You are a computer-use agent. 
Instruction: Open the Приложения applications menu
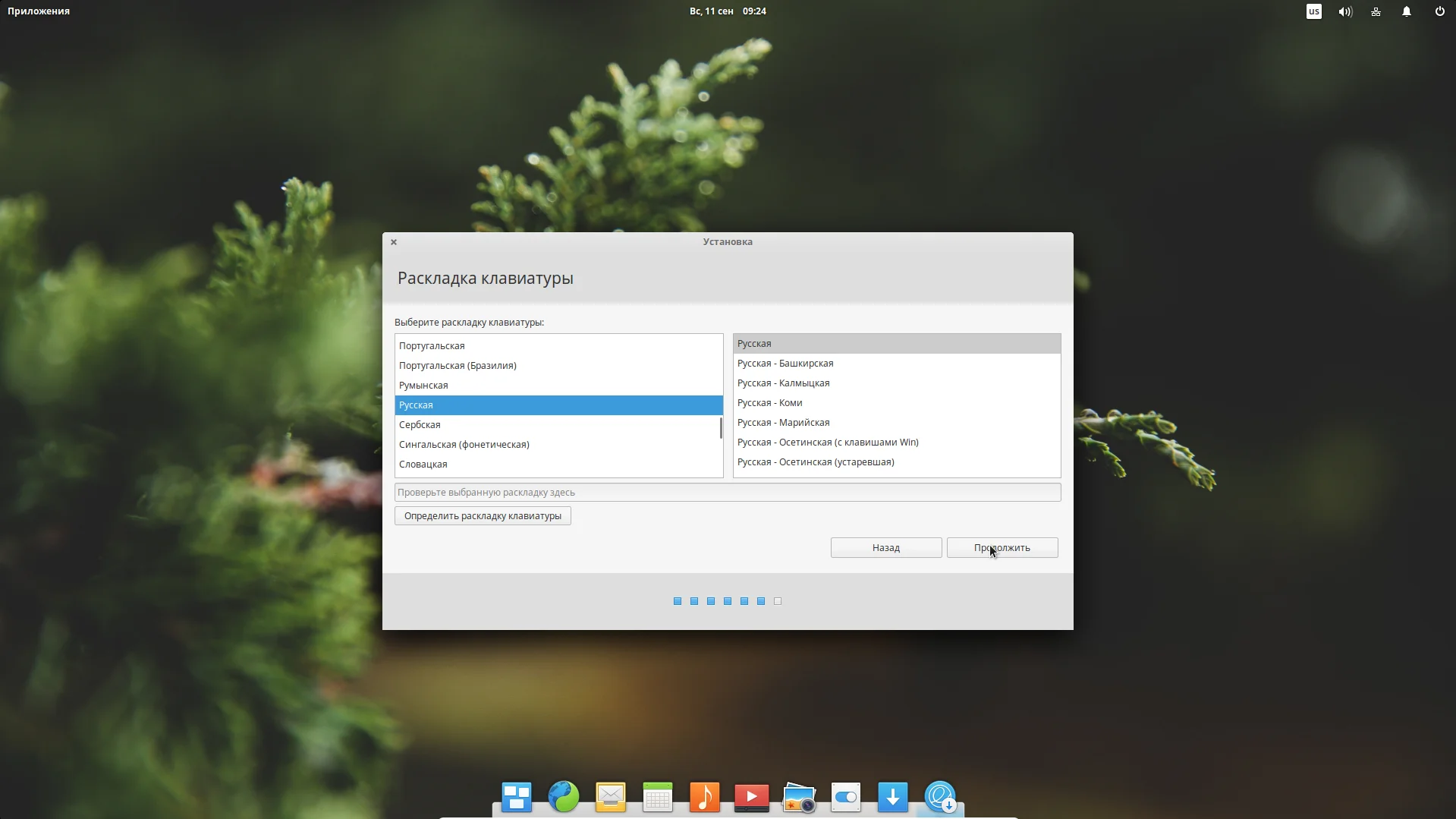click(x=39, y=11)
